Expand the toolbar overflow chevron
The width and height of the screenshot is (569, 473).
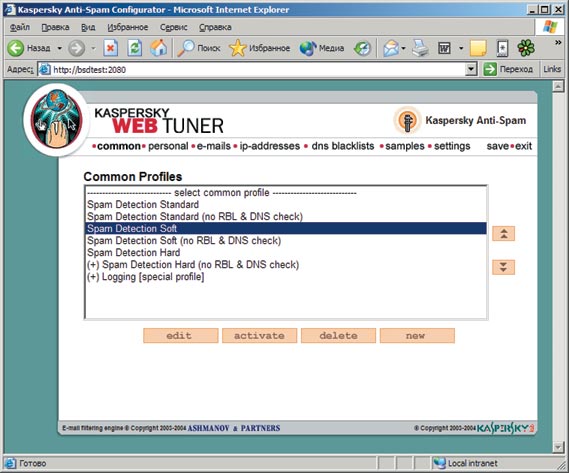coord(558,43)
